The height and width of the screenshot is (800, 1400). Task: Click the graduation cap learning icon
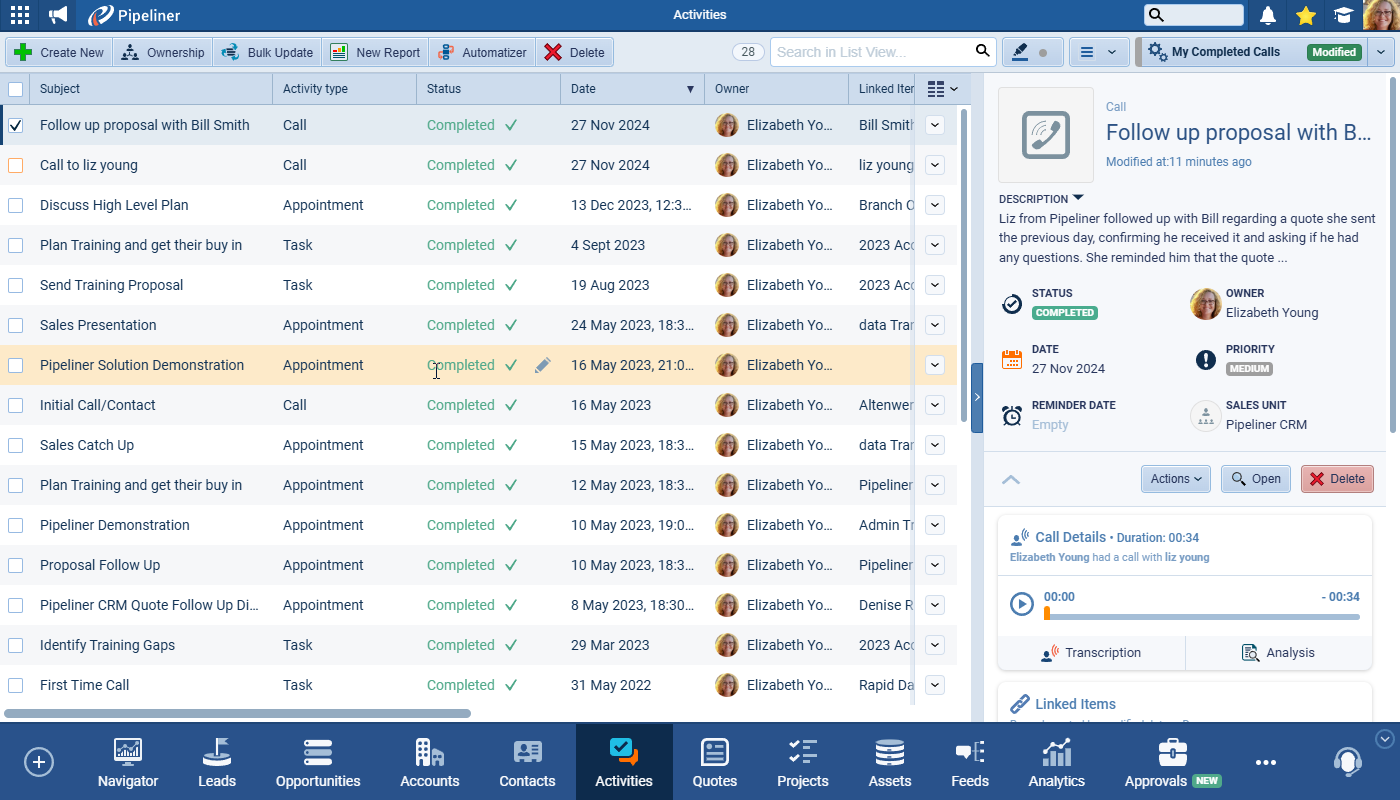(1343, 15)
